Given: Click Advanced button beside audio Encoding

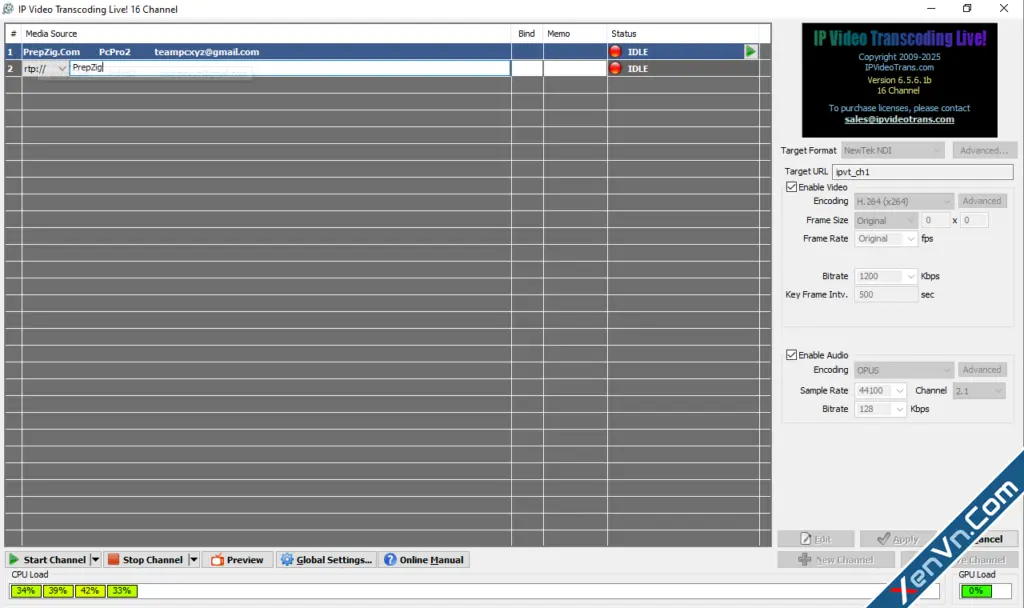Looking at the screenshot, I should click(x=982, y=370).
